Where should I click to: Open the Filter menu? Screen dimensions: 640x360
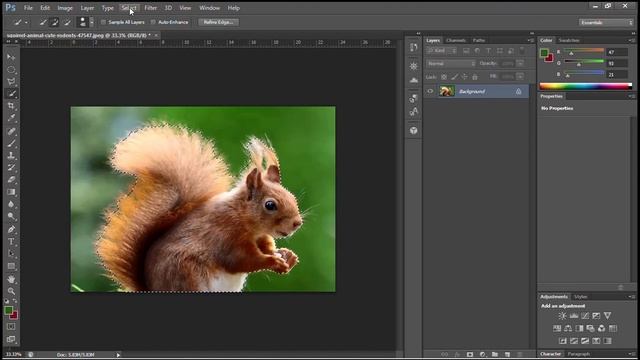151,8
